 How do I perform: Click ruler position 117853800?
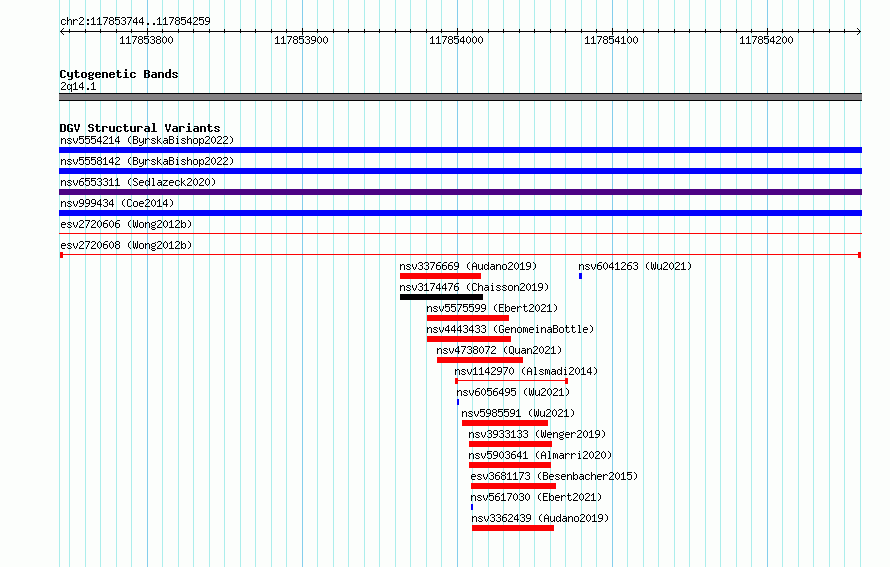pos(146,40)
